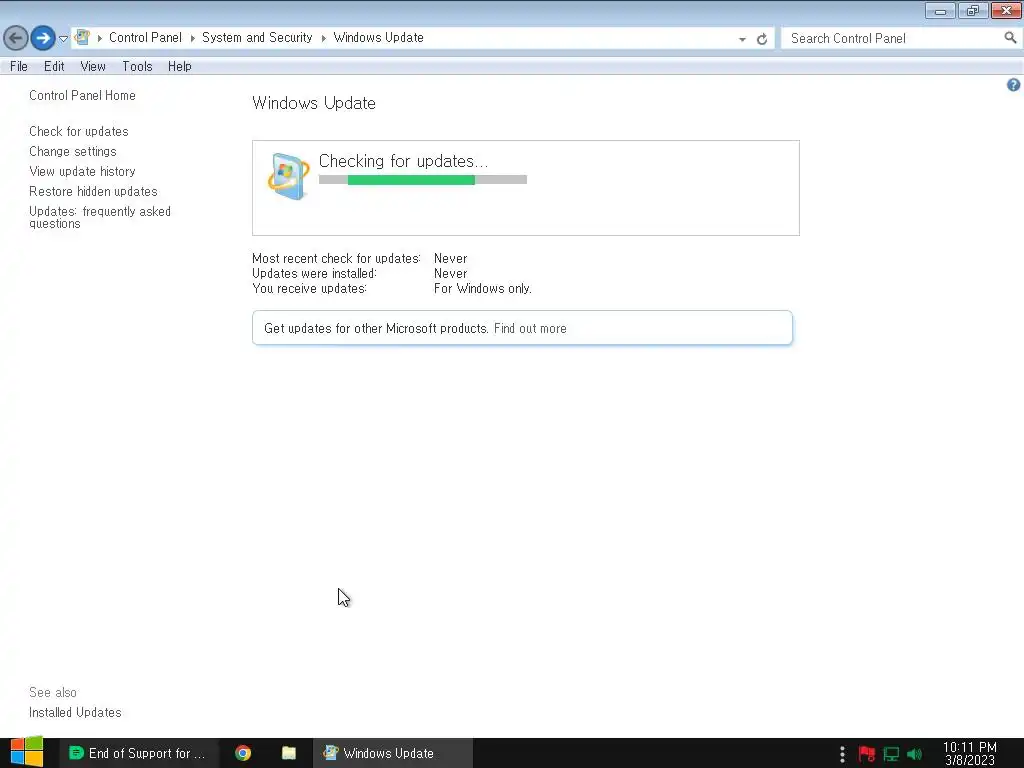Go to Control Panel Home
The width and height of the screenshot is (1024, 768).
(82, 95)
